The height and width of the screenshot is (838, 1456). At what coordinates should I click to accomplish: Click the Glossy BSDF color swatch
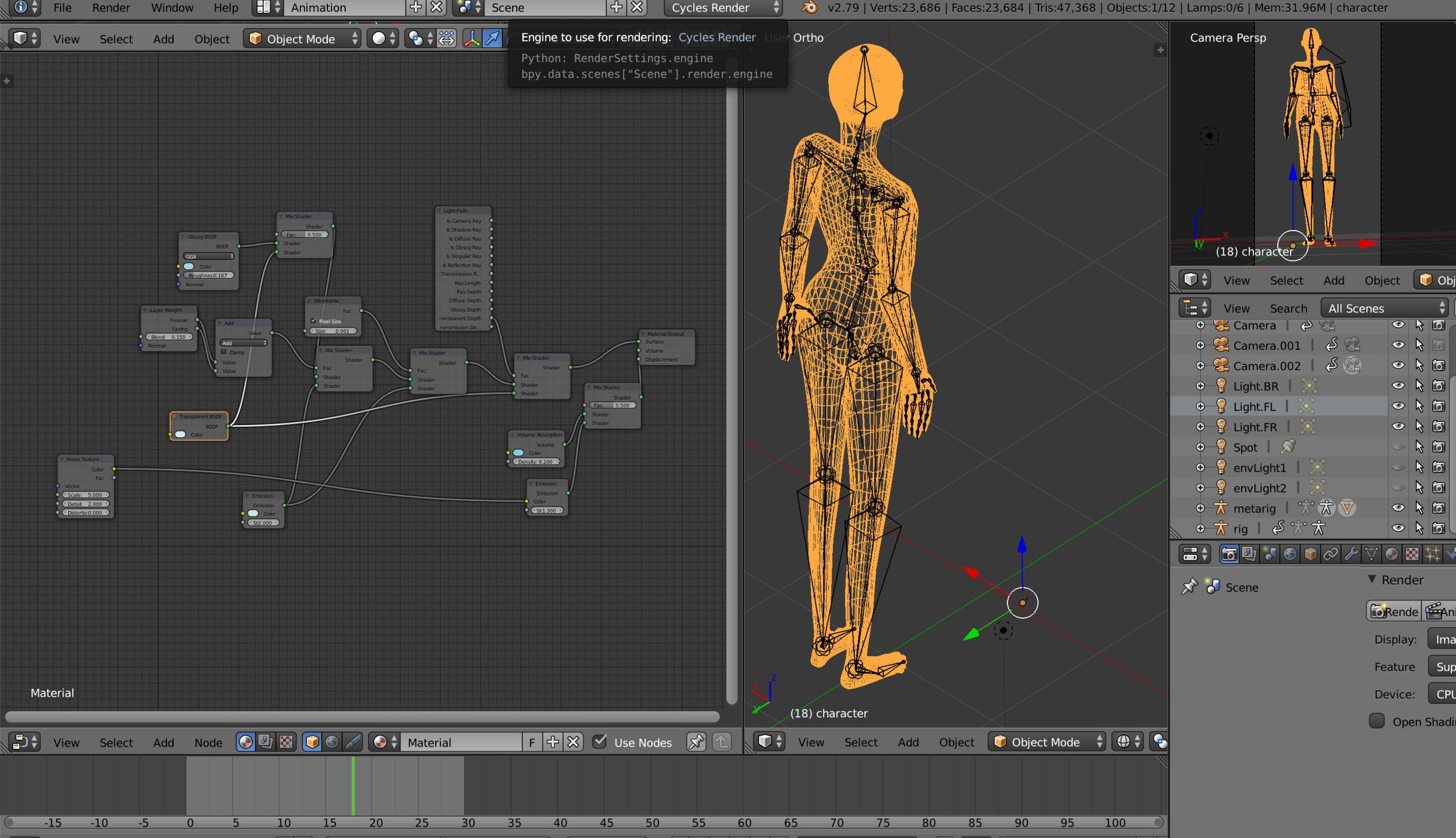(x=189, y=267)
